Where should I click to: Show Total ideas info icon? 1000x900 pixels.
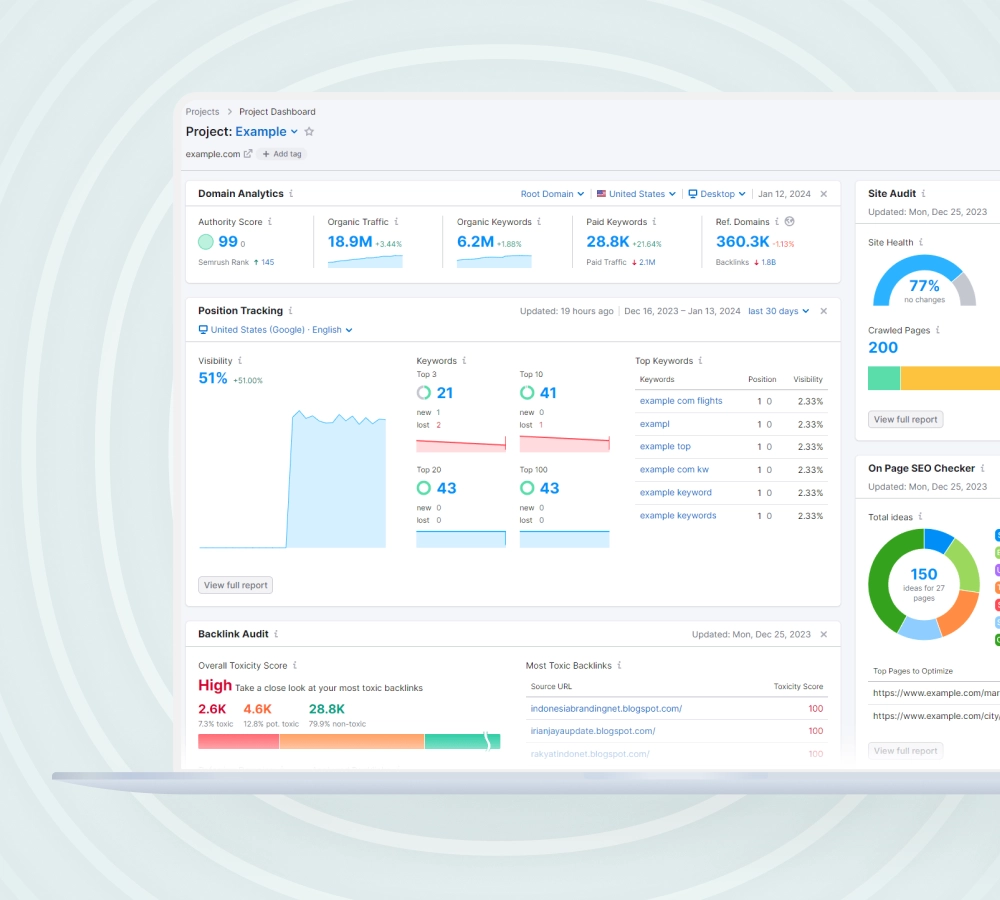pos(920,517)
